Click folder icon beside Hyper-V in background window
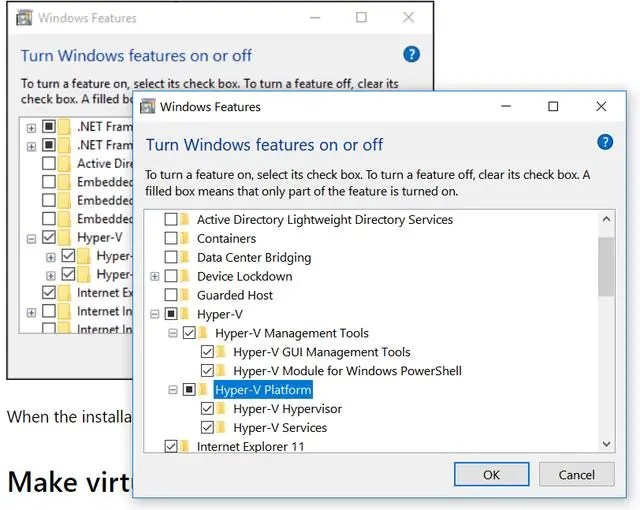 point(64,237)
